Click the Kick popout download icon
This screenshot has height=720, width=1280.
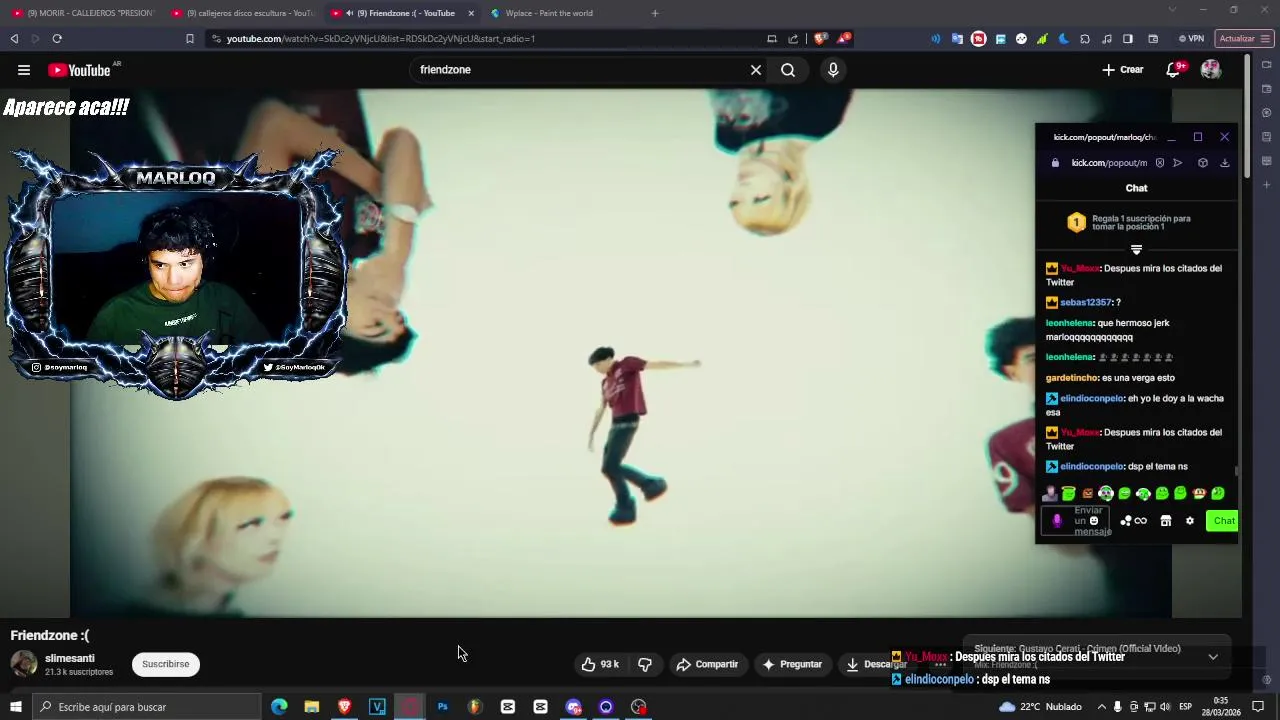coord(1224,163)
